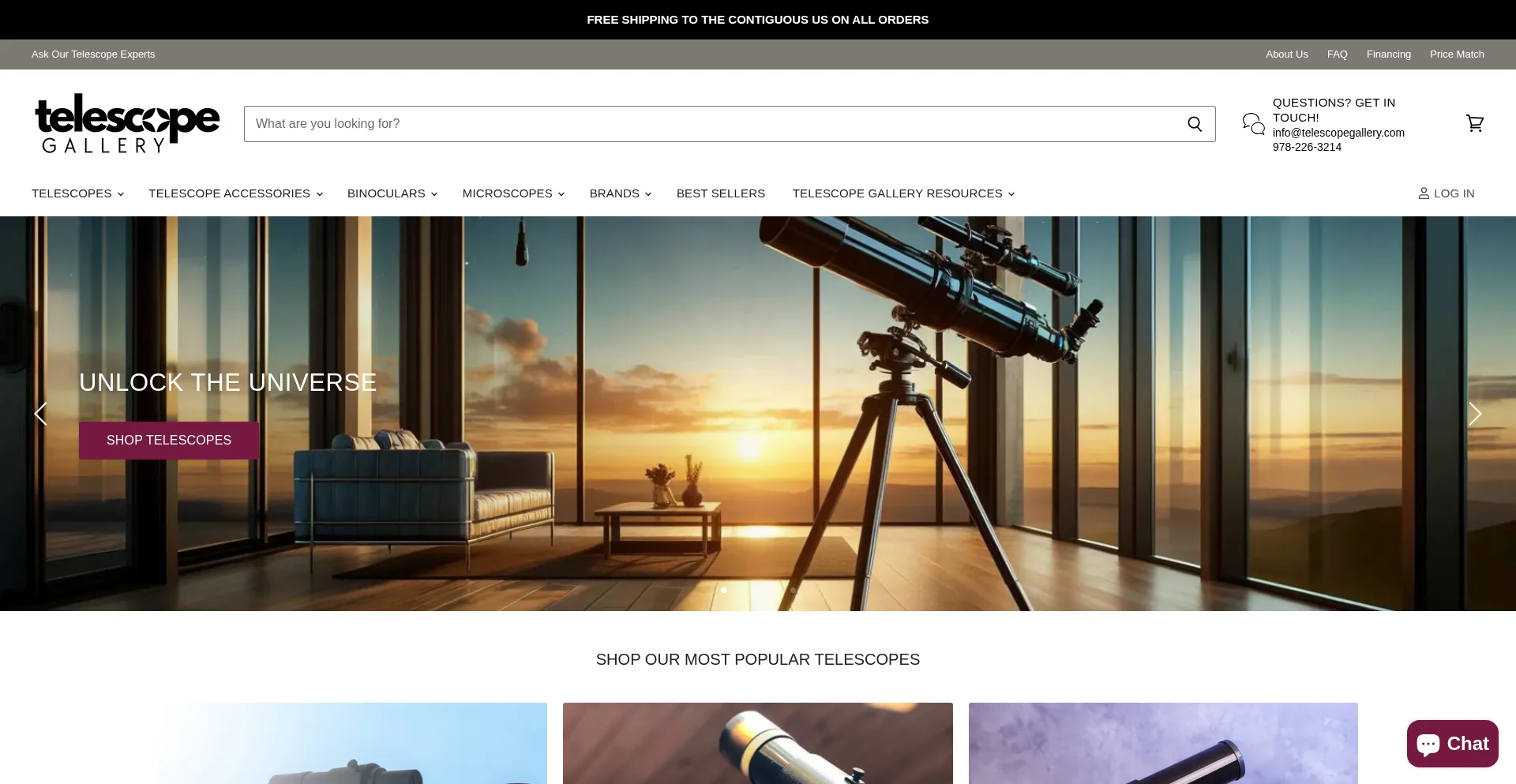1516x784 pixels.
Task: Expand the Telescope Accessories dropdown
Action: [235, 193]
